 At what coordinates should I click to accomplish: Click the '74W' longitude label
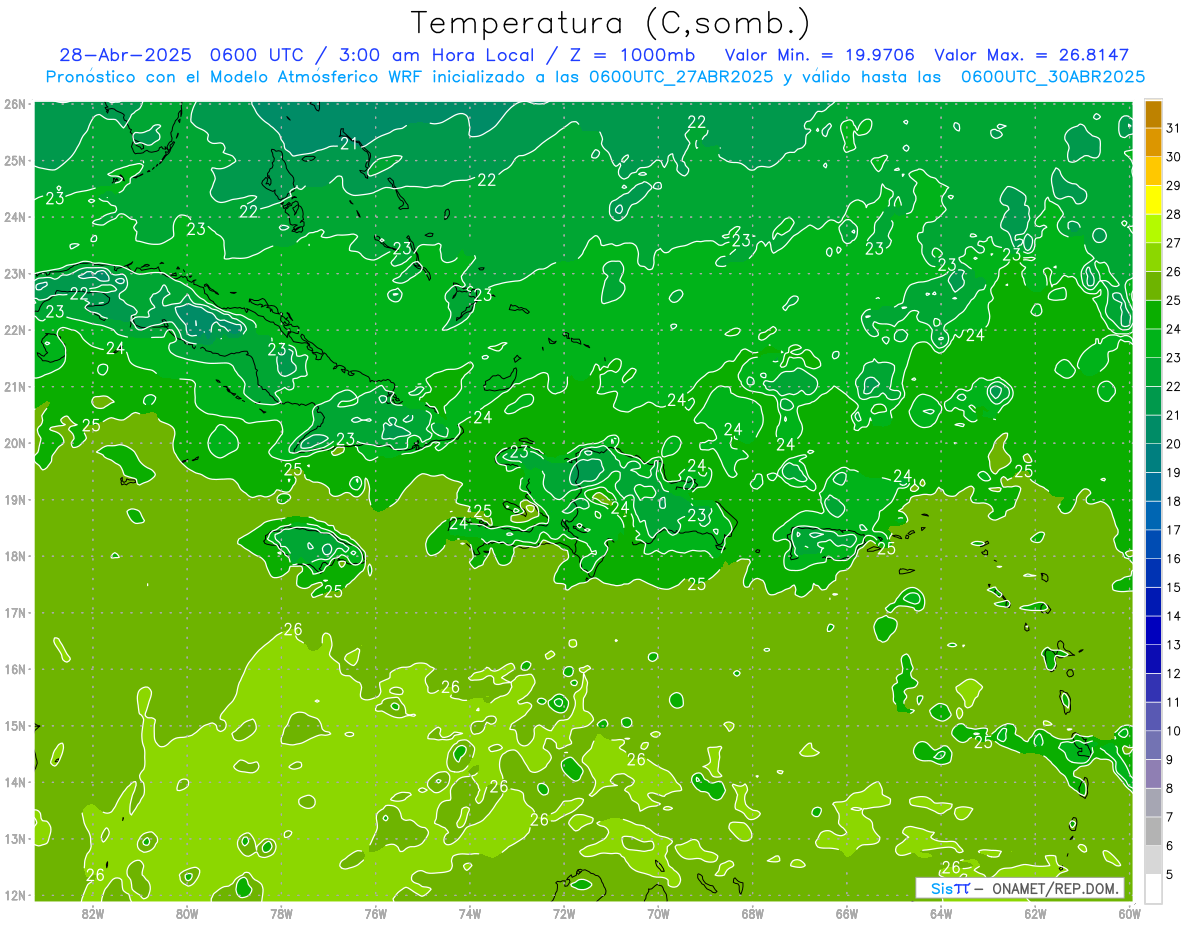(x=470, y=913)
